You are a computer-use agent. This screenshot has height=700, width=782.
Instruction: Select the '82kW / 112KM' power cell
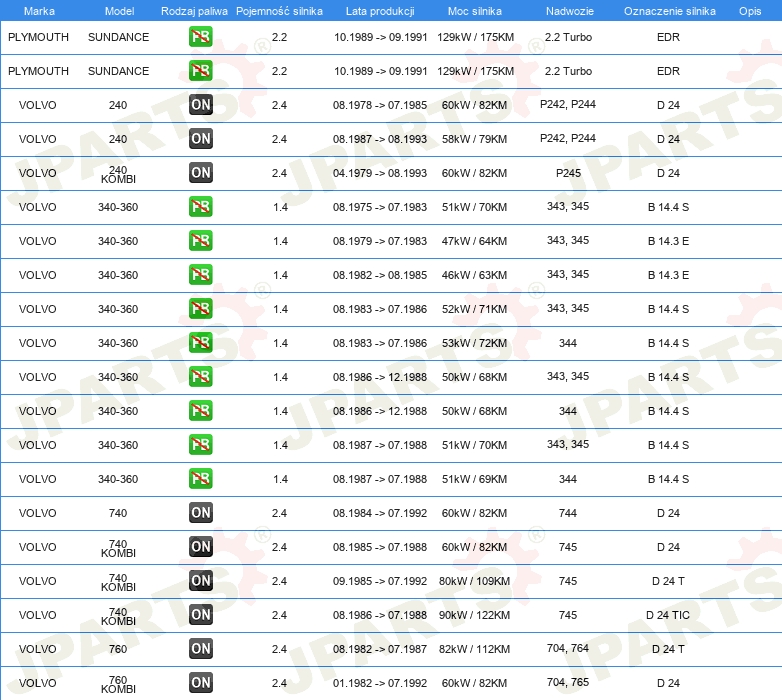pyautogui.click(x=474, y=649)
